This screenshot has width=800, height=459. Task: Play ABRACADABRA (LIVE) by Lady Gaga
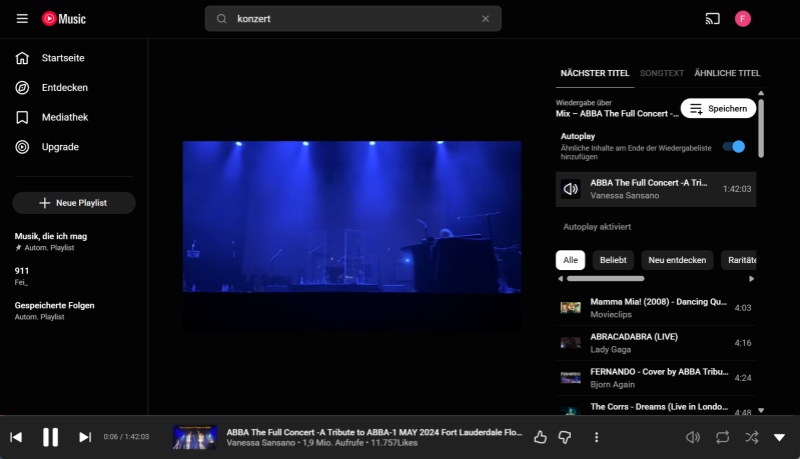point(656,343)
